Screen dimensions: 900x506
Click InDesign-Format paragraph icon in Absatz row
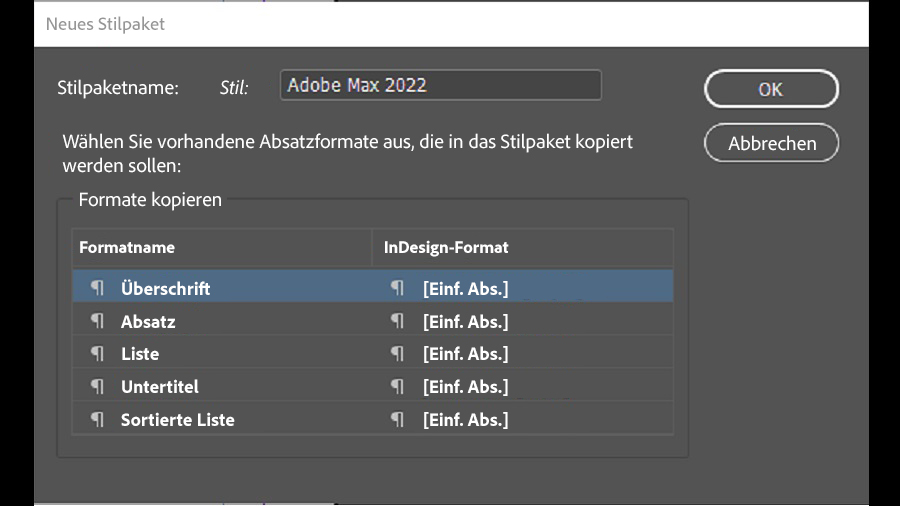click(x=398, y=321)
